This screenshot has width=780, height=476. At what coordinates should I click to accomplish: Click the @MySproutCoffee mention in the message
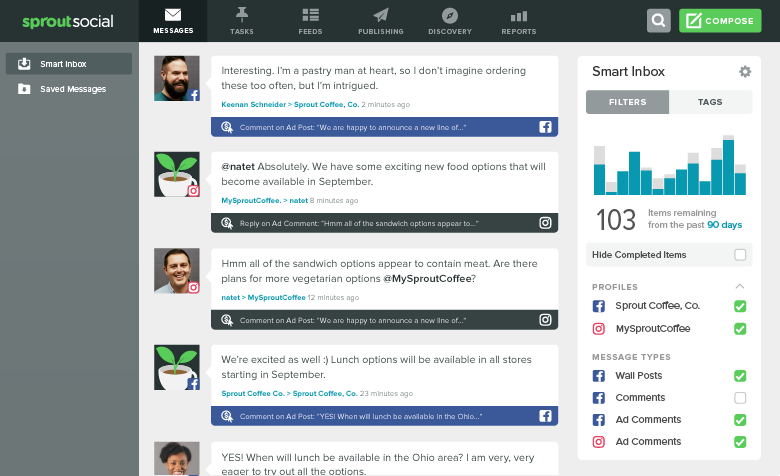(x=427, y=279)
